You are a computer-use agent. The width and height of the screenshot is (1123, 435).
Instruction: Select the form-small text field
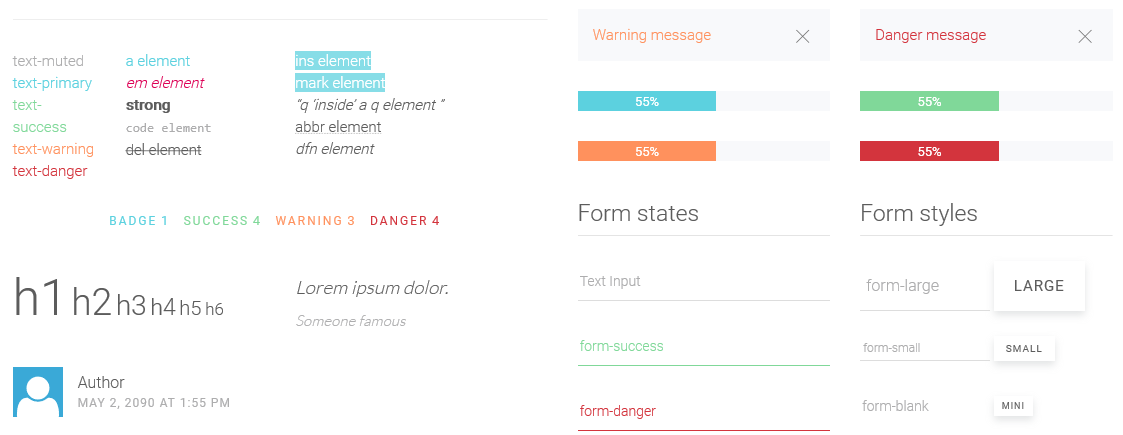(x=925, y=348)
